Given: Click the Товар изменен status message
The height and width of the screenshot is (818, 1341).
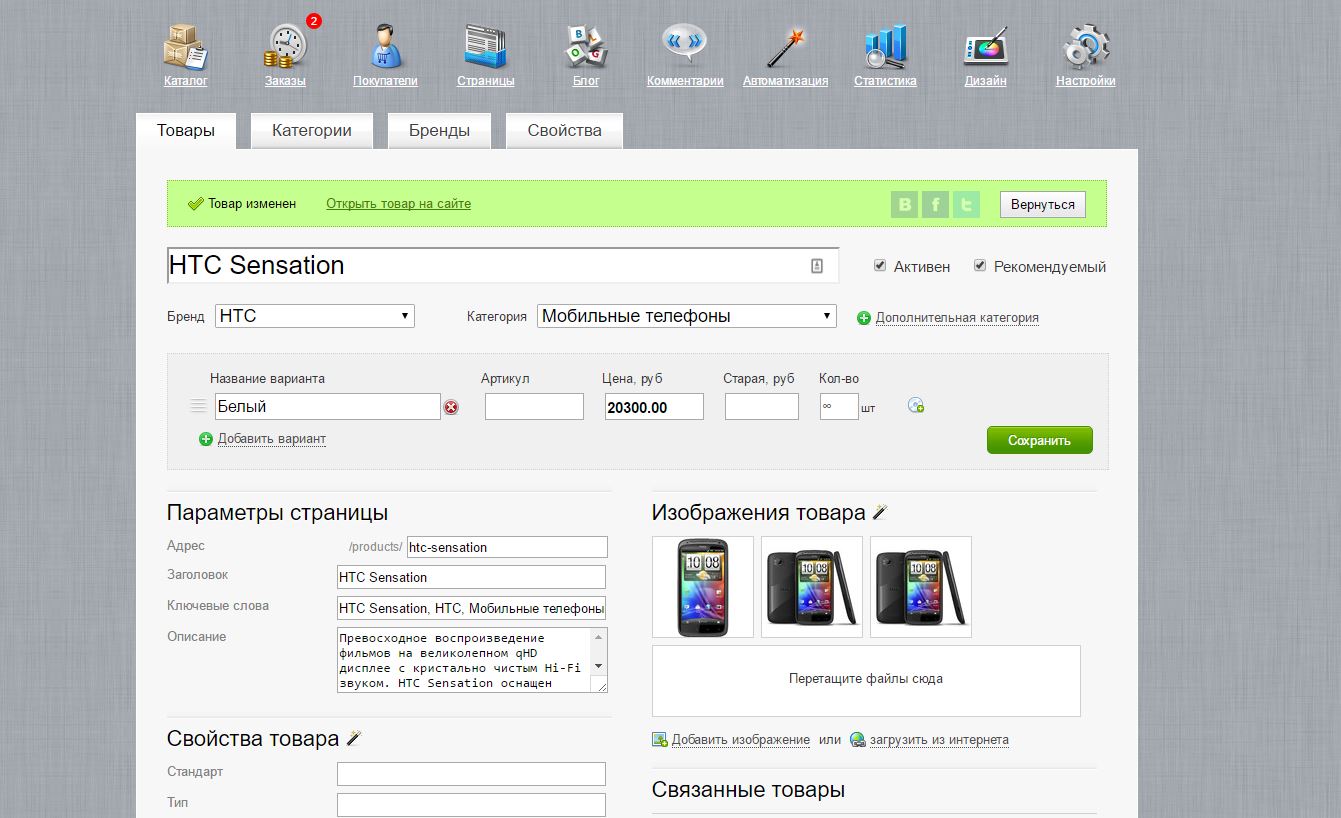Looking at the screenshot, I should (x=252, y=204).
